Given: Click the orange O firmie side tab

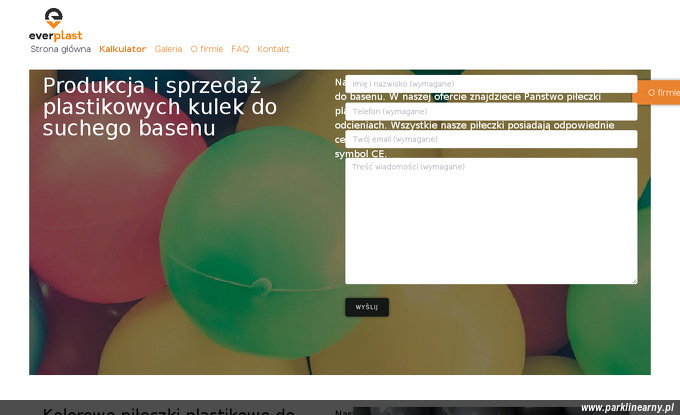Looking at the screenshot, I should [x=656, y=92].
